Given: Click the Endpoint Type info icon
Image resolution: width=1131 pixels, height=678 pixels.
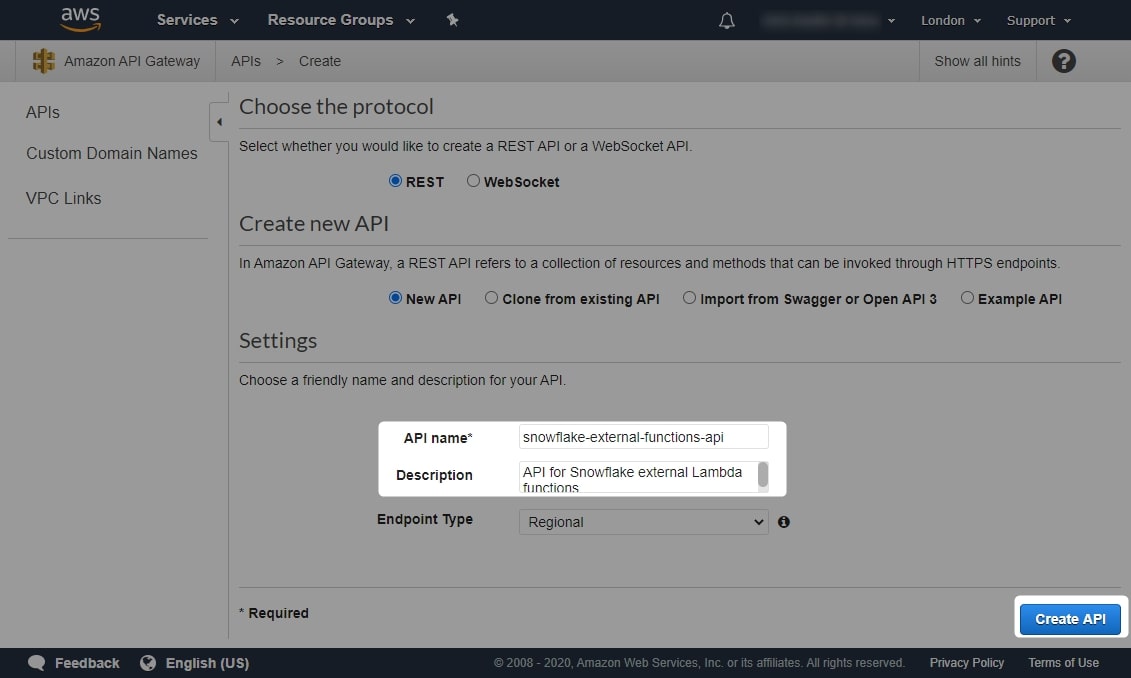Looking at the screenshot, I should coord(784,521).
